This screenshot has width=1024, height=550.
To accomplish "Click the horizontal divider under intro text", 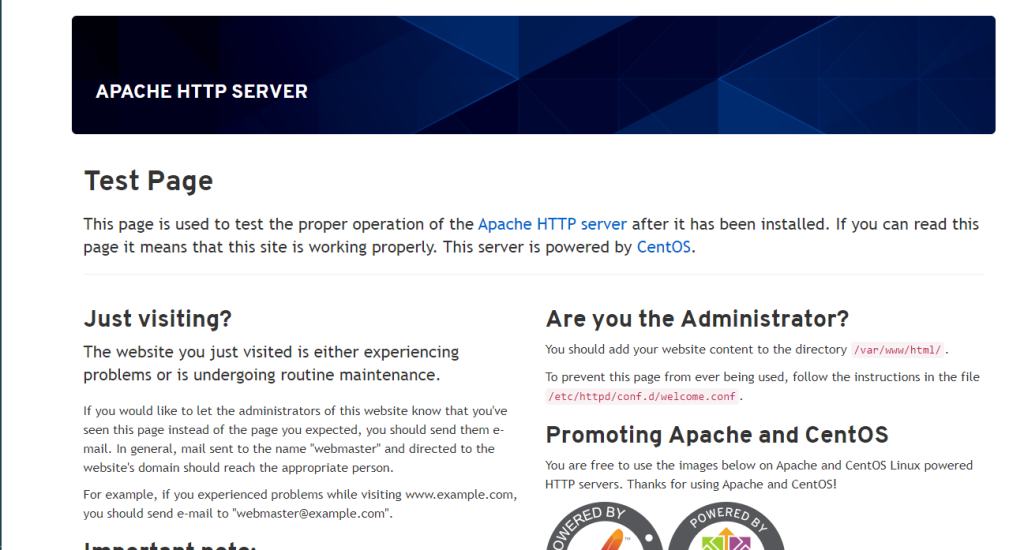I will (x=533, y=274).
